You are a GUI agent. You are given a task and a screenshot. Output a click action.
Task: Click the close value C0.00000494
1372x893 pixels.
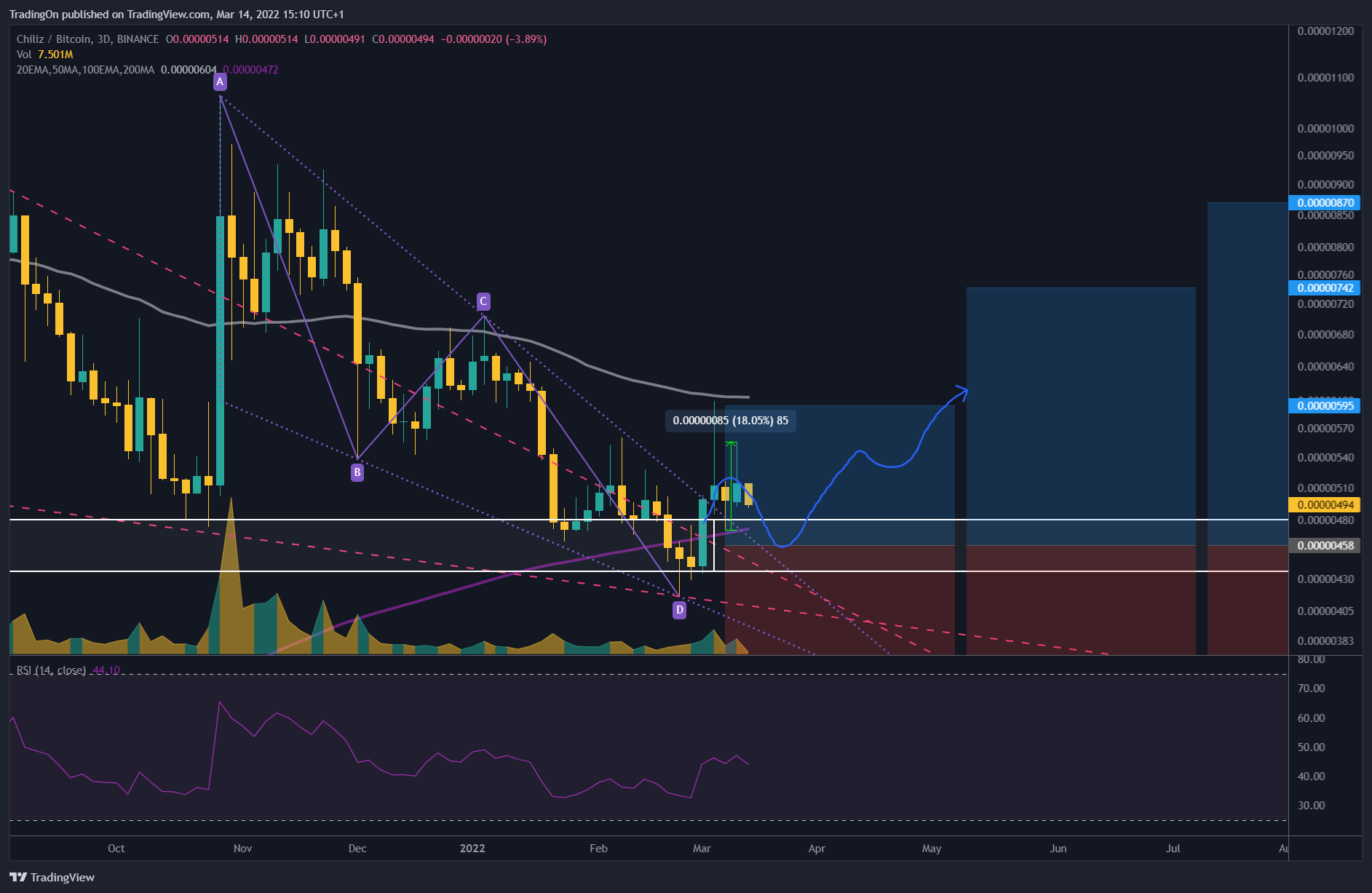coord(403,39)
